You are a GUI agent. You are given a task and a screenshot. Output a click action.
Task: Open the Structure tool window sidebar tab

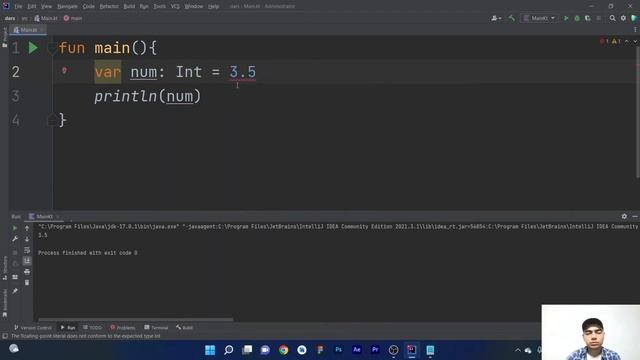click(x=4, y=268)
